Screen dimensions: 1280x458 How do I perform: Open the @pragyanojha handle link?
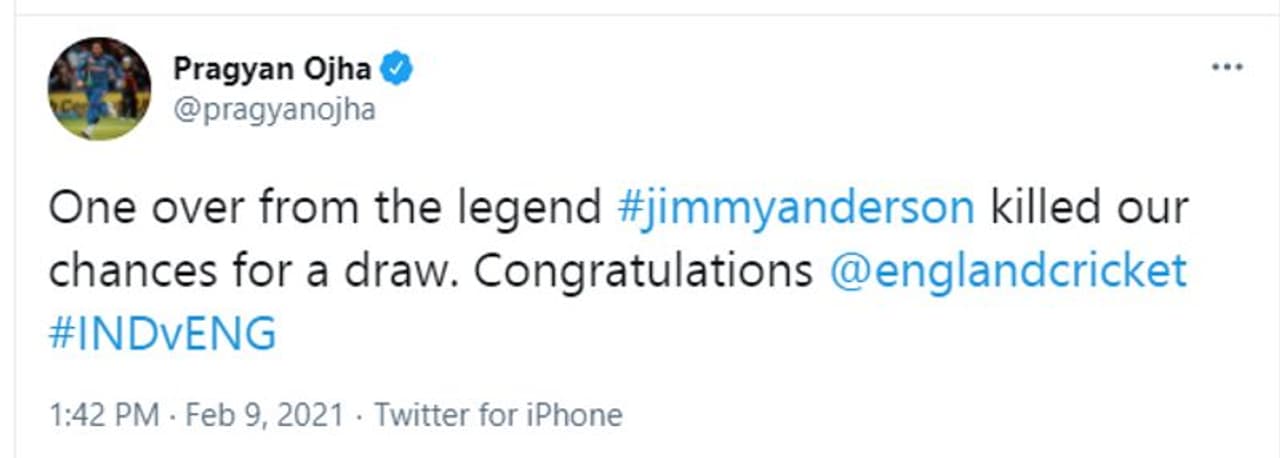click(274, 109)
